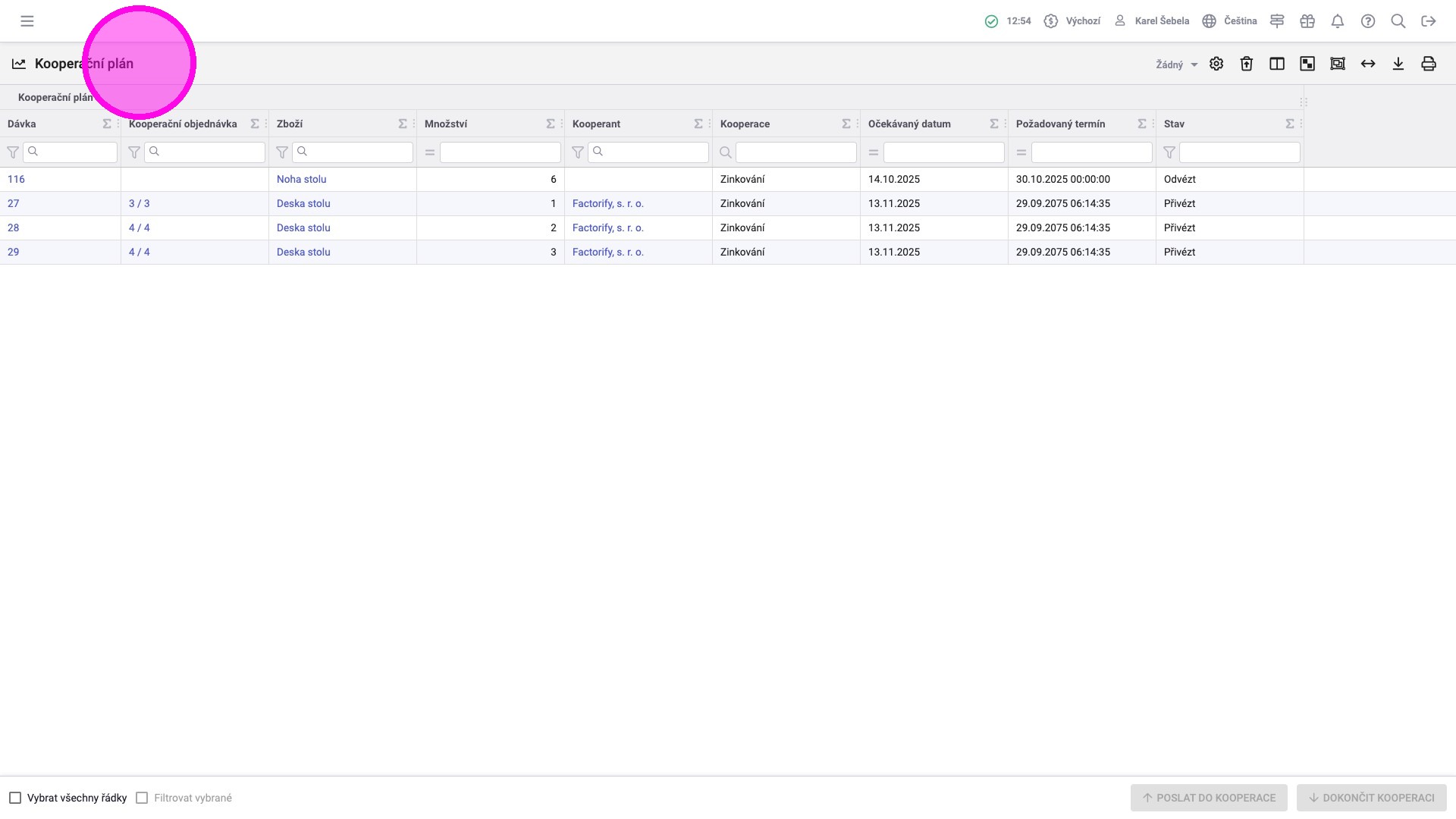
Task: Click the logout icon in top bar
Action: click(1429, 21)
